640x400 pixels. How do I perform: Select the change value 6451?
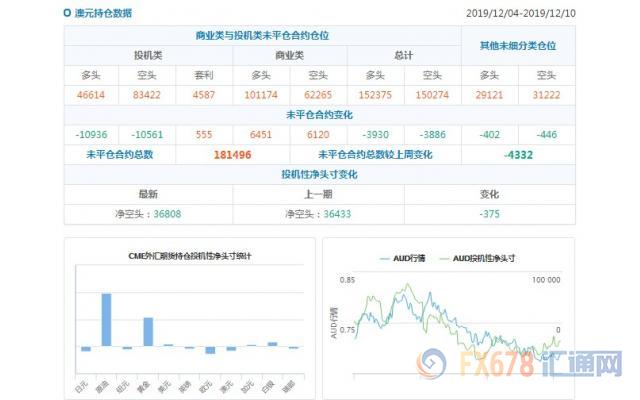pyautogui.click(x=261, y=135)
